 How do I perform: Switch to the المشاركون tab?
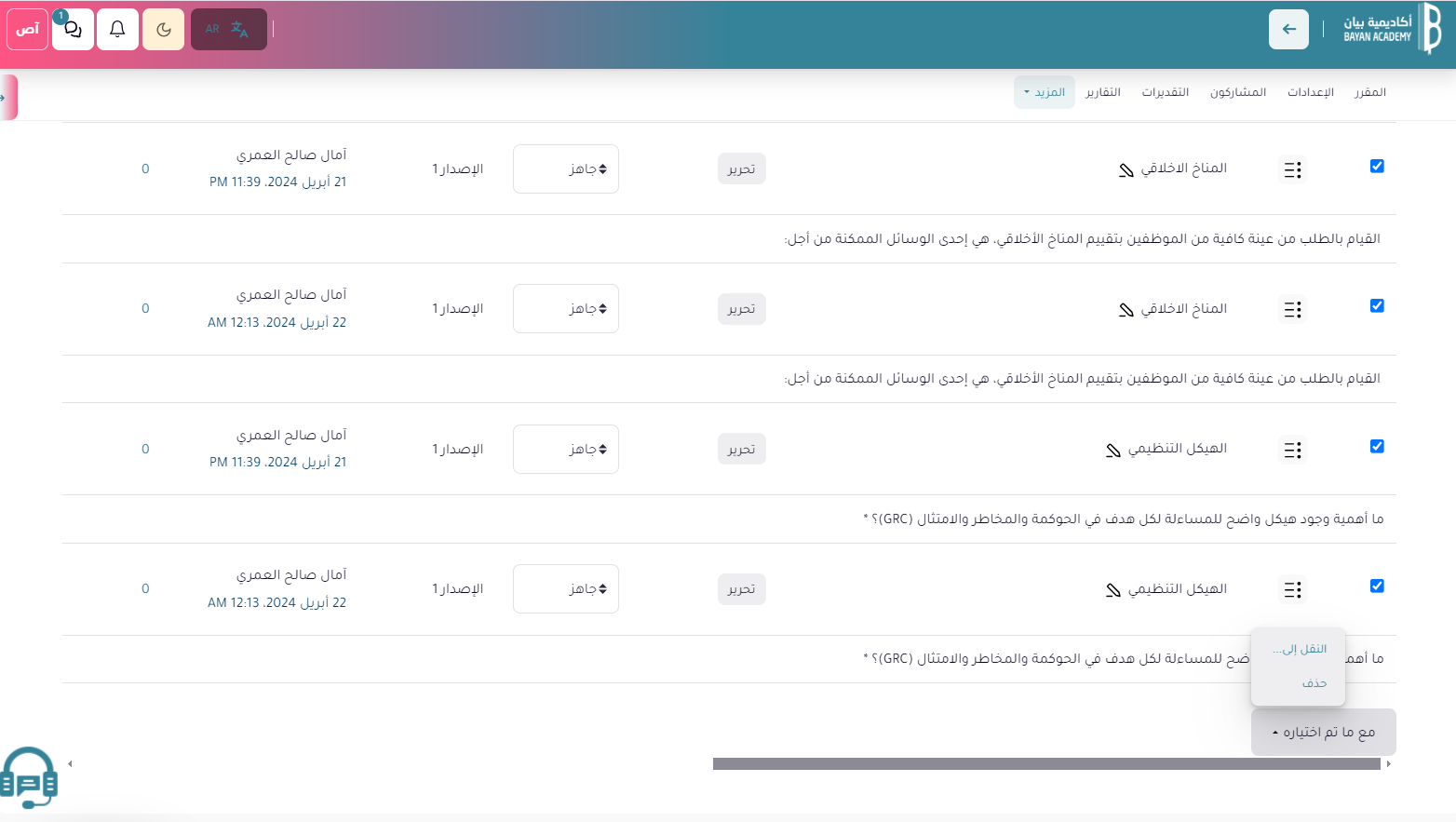(1238, 91)
